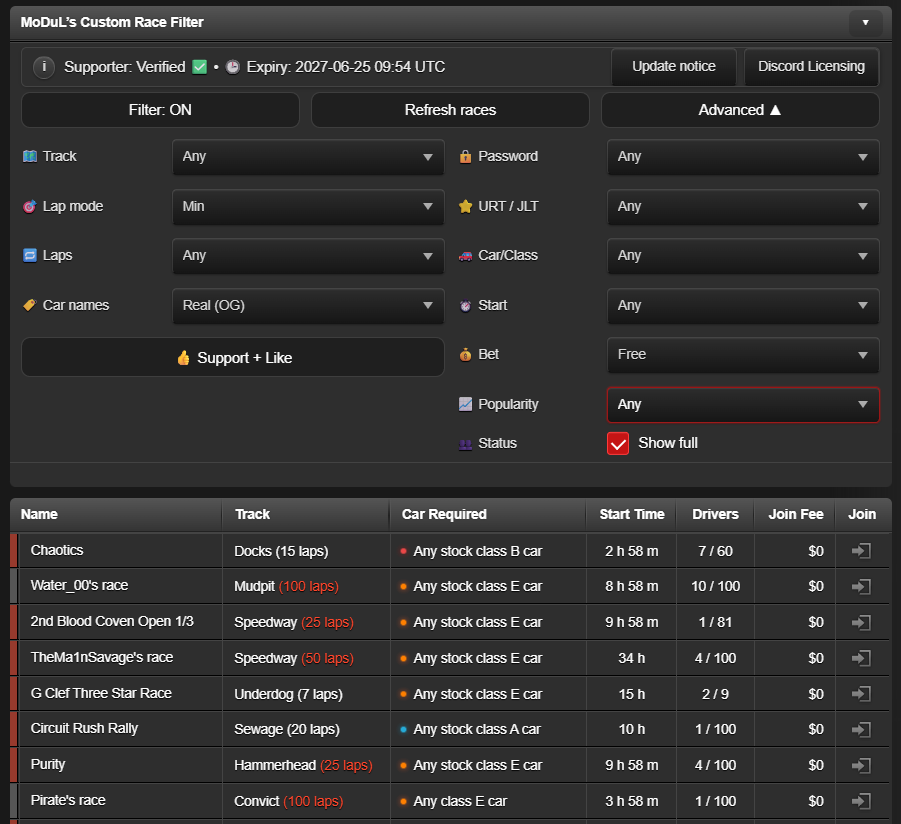Viewport: 901px width, 824px height.
Task: Click the blue class A dot in Circuit Rush Rally row
Action: (x=403, y=729)
